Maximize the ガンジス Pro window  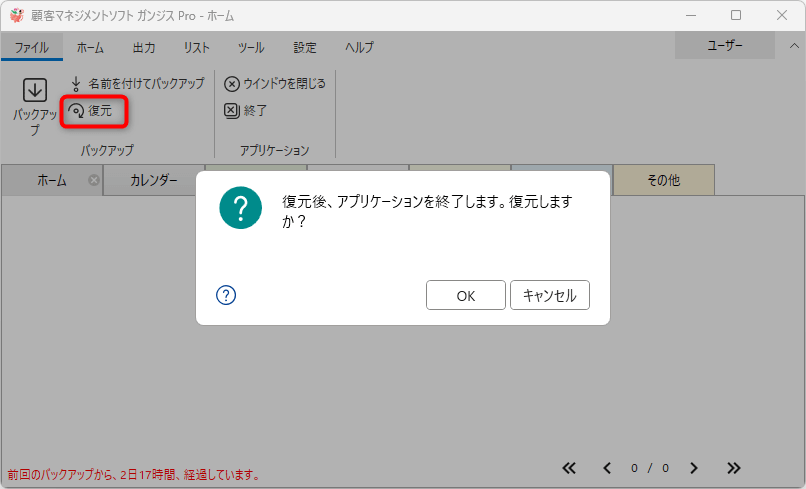pyautogui.click(x=736, y=15)
